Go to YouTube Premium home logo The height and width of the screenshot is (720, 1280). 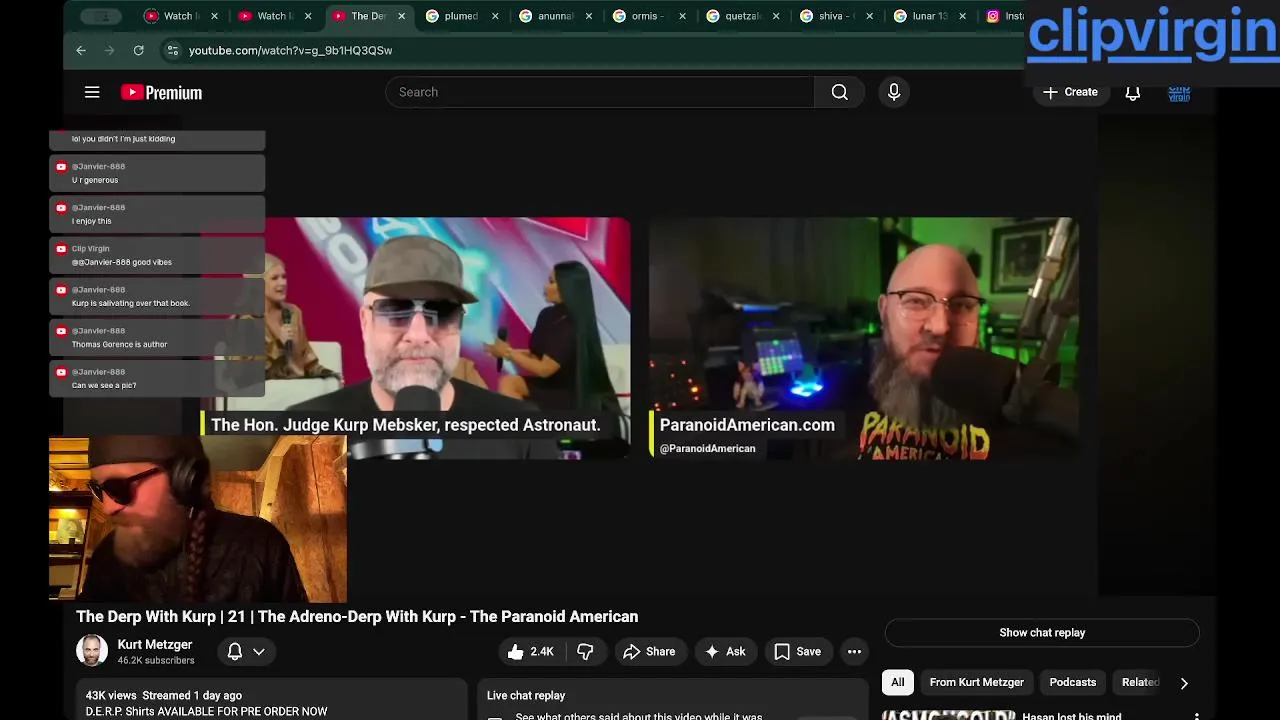(x=161, y=92)
